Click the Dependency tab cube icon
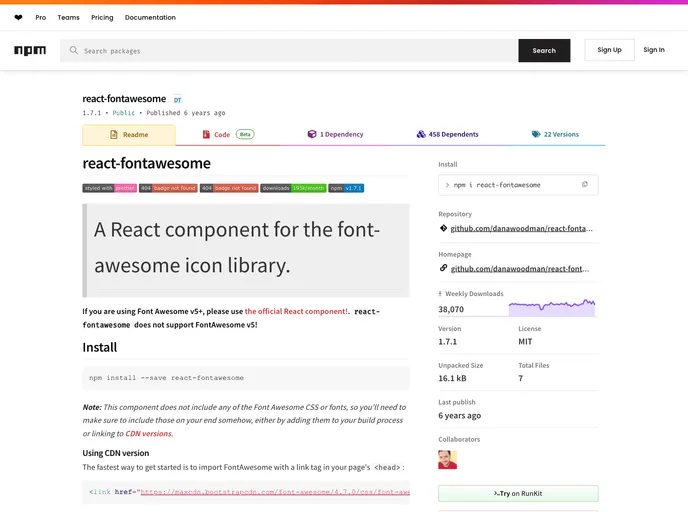688x512 pixels. click(312, 134)
